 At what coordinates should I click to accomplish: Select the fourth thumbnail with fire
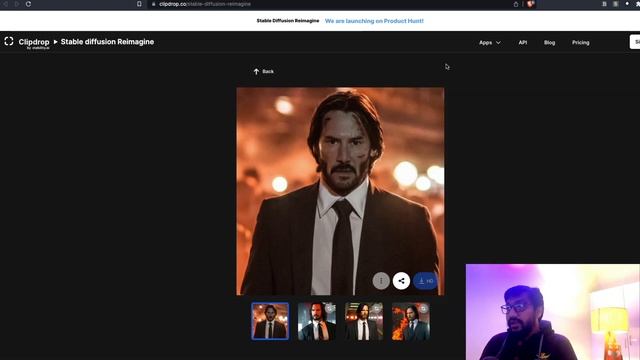(x=411, y=321)
